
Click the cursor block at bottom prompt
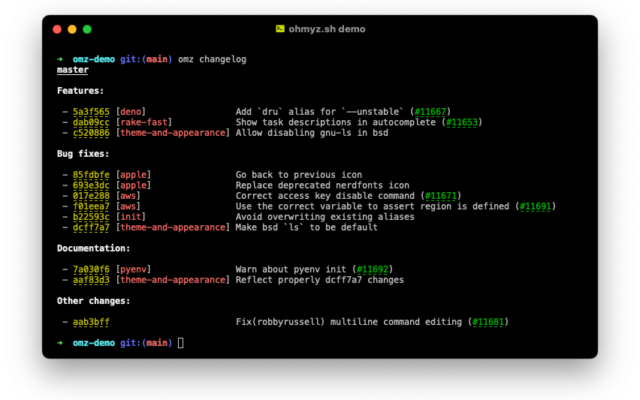point(181,343)
